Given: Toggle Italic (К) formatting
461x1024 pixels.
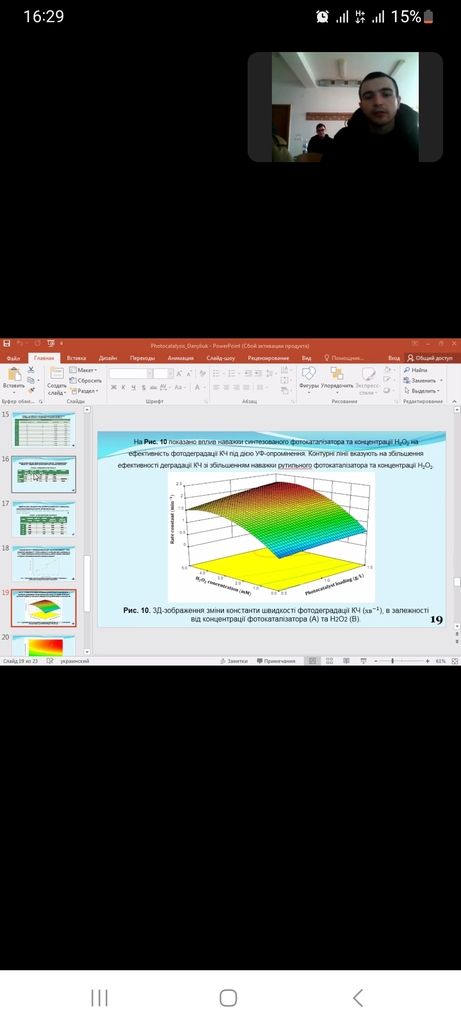Looking at the screenshot, I should tap(123, 387).
